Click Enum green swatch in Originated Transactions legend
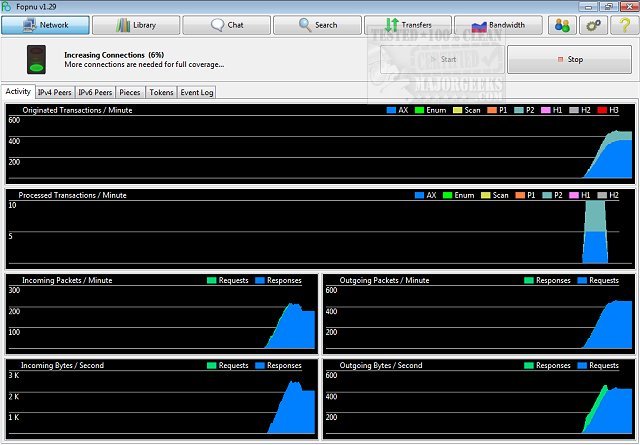Viewport: 640px width, 445px height. 419,110
